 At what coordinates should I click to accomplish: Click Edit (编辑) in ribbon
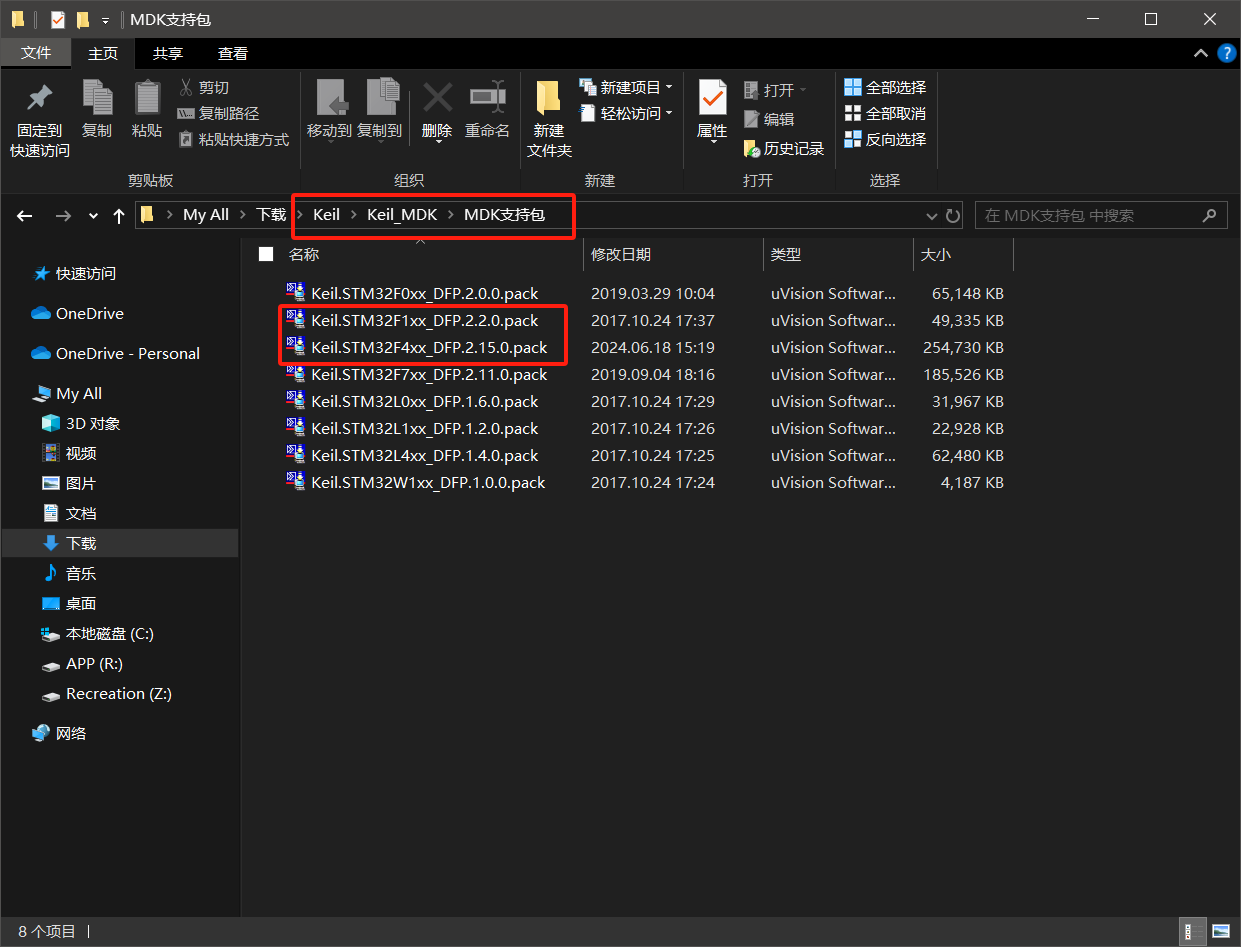pos(770,119)
